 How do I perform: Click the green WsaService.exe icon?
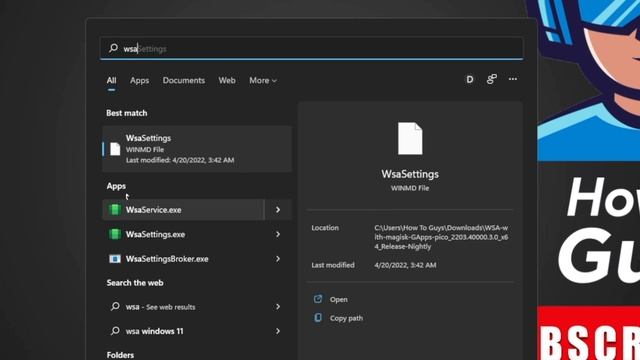[x=115, y=209]
